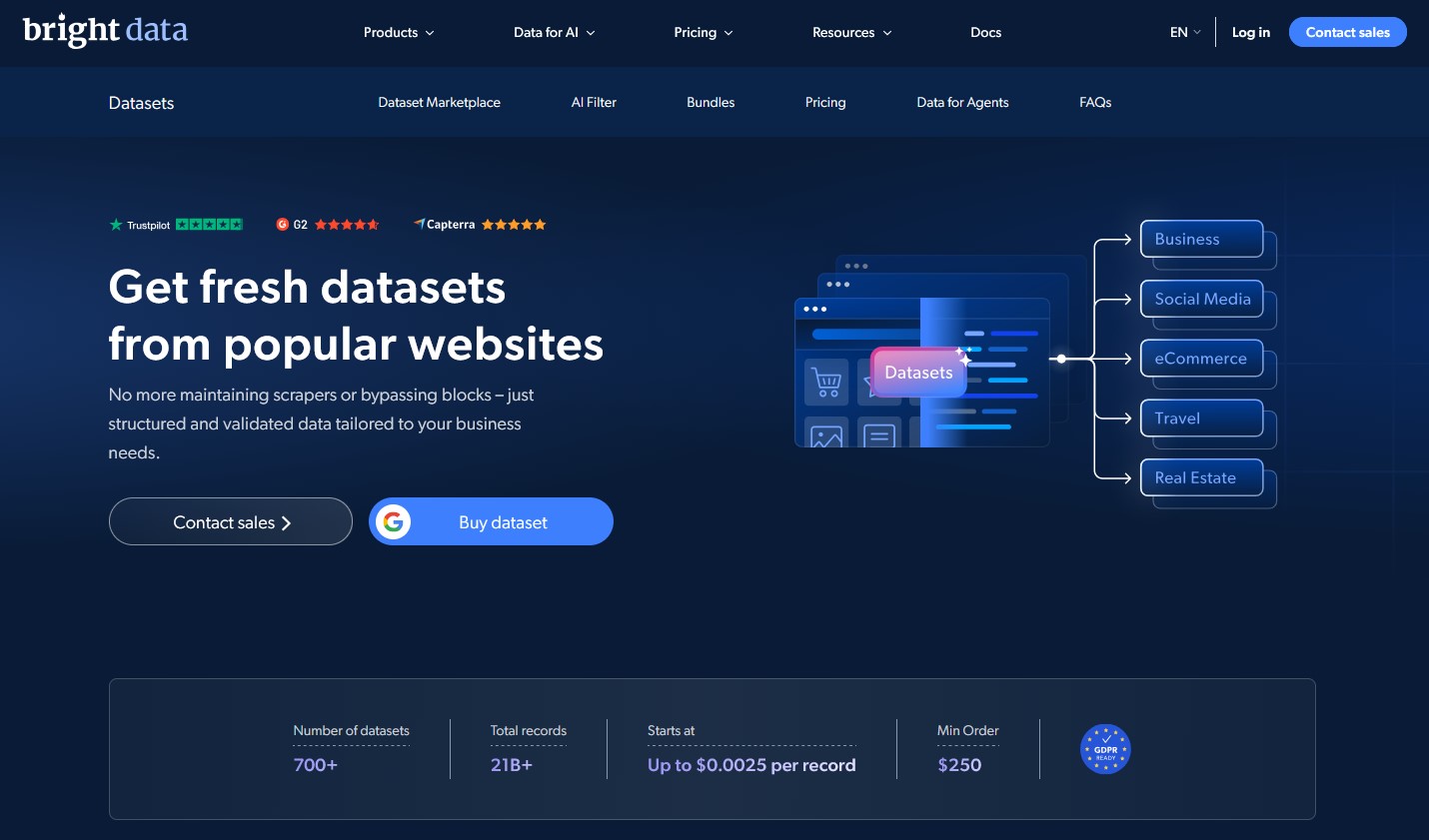Open the Bundles tab
Image resolution: width=1429 pixels, height=840 pixels.
(x=711, y=102)
